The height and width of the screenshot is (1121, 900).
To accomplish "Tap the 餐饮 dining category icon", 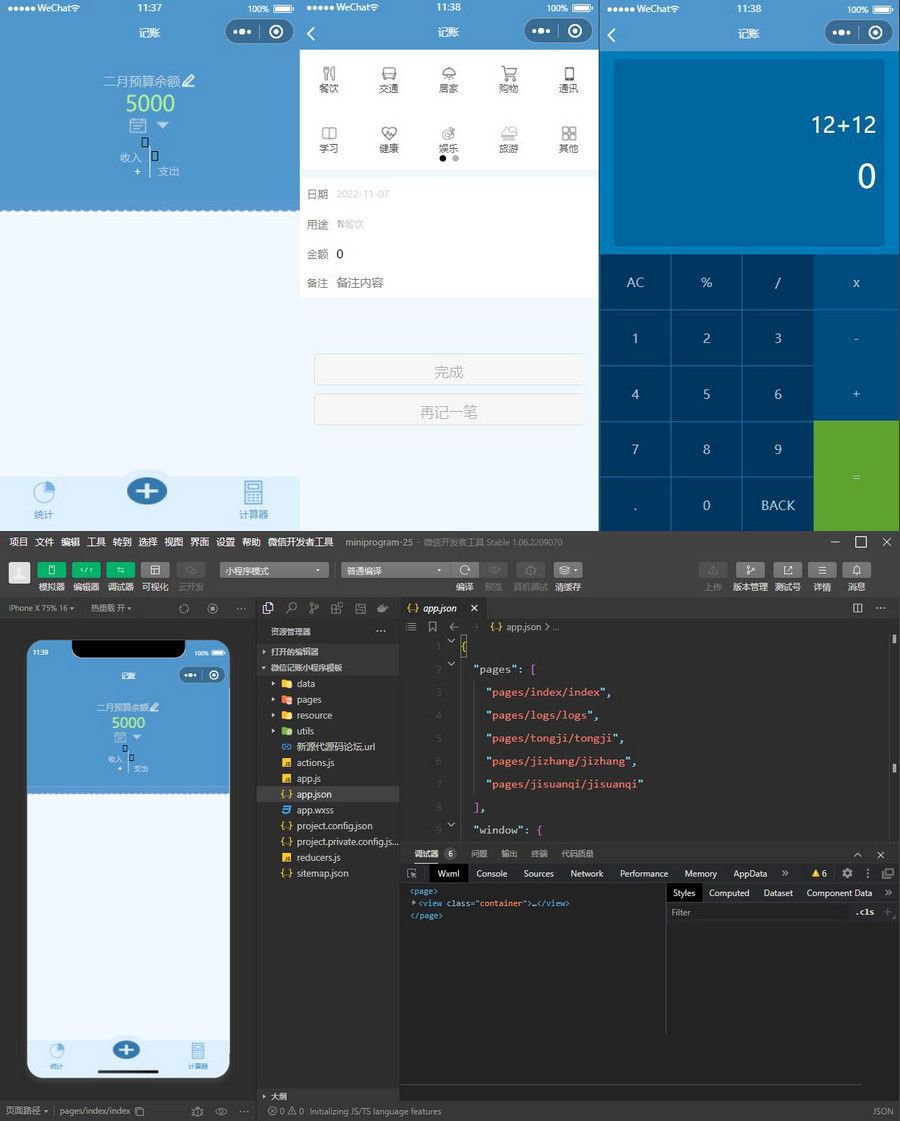I will click(x=329, y=74).
